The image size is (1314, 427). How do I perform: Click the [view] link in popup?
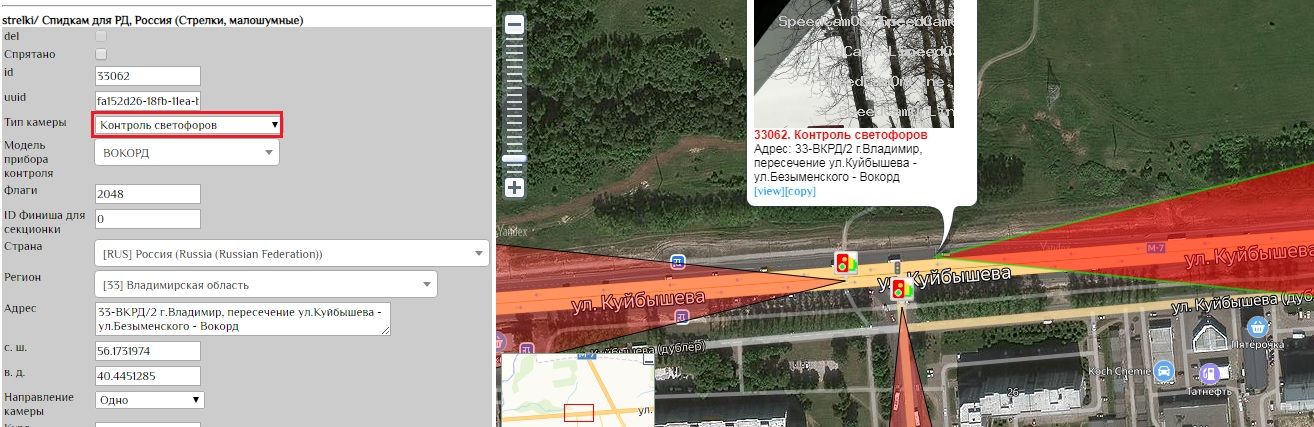tap(769, 191)
